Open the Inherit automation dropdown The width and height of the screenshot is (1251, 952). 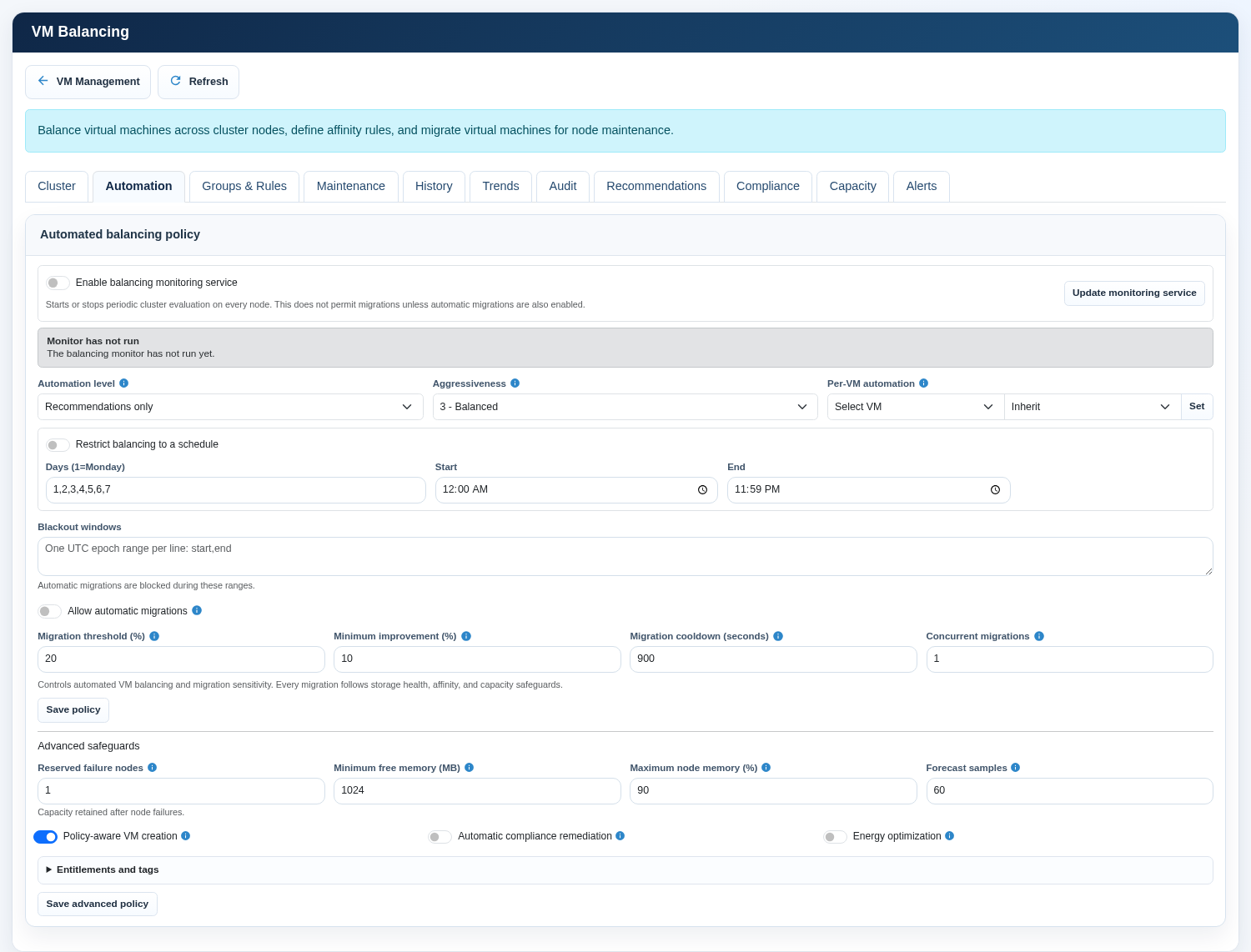1093,407
